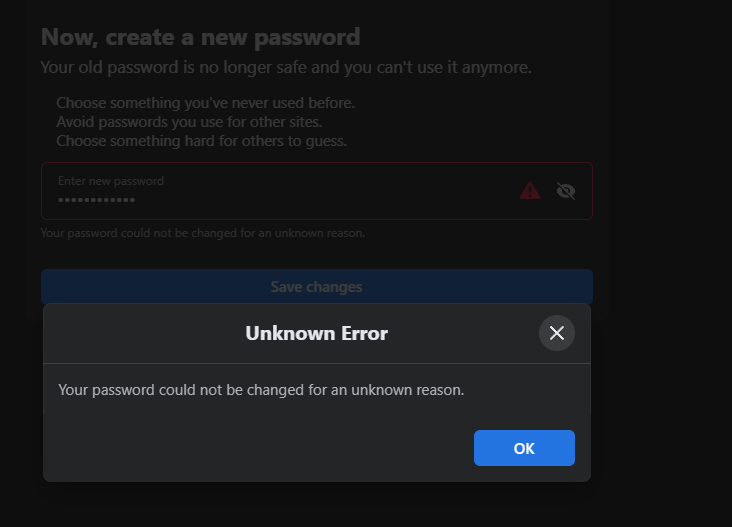Click the masked password dots
732x527 pixels.
[96, 201]
